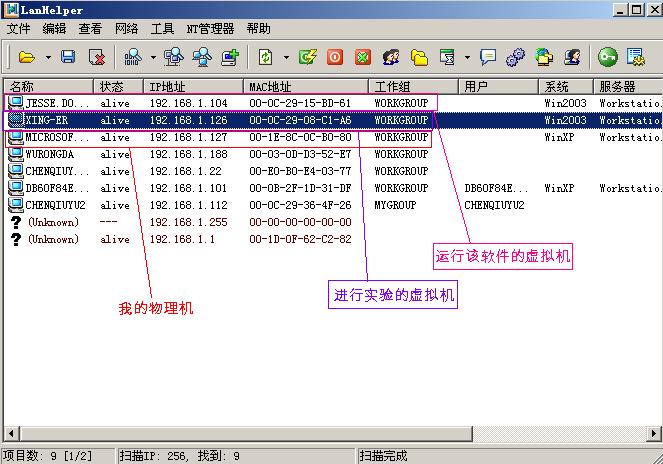Screen dimensions: 663x464
Task: Click MAC address 00-0C-29-36-4F-26
Action: tap(300, 205)
